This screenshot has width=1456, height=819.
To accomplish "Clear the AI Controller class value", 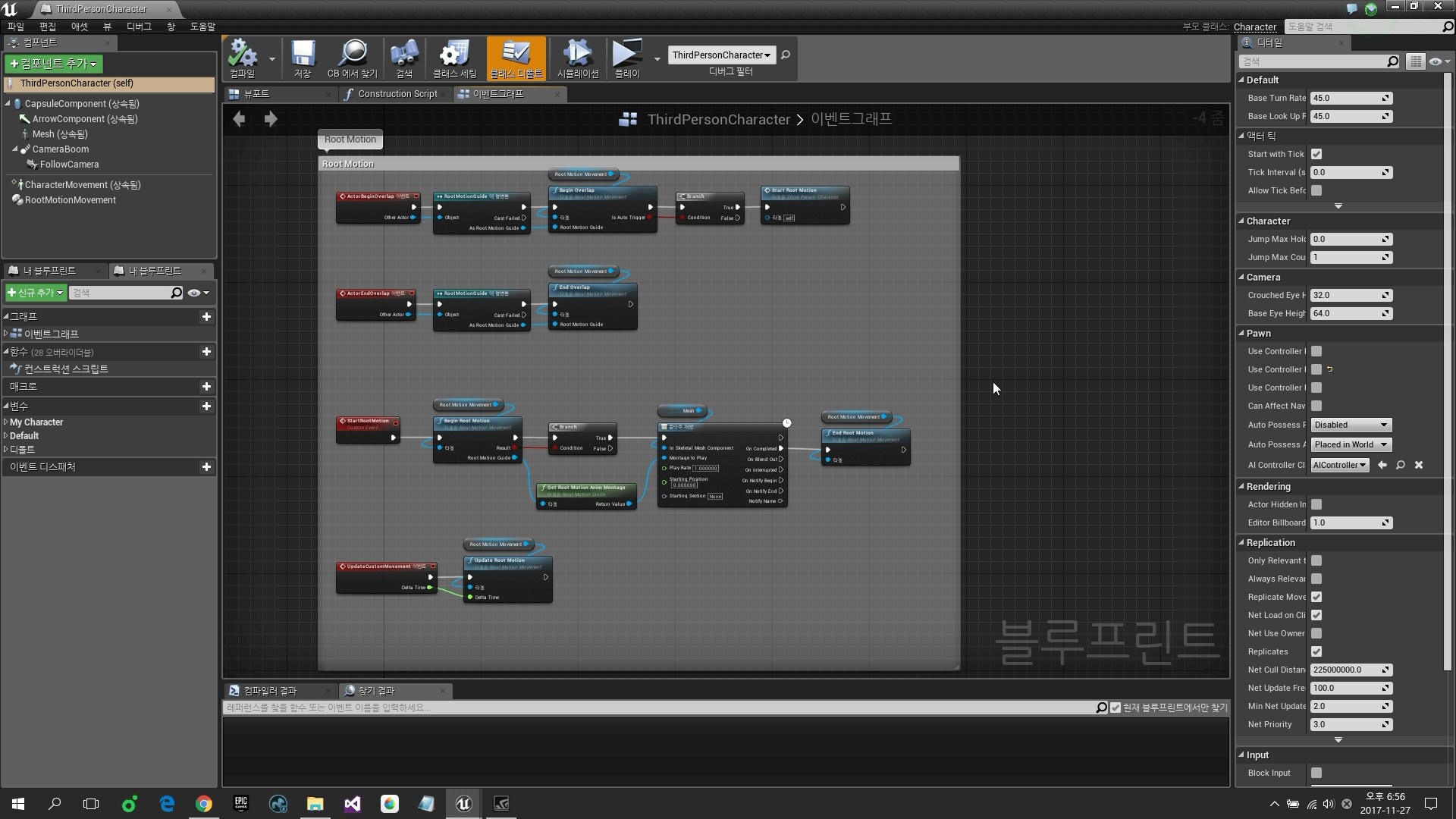I will tap(1419, 465).
